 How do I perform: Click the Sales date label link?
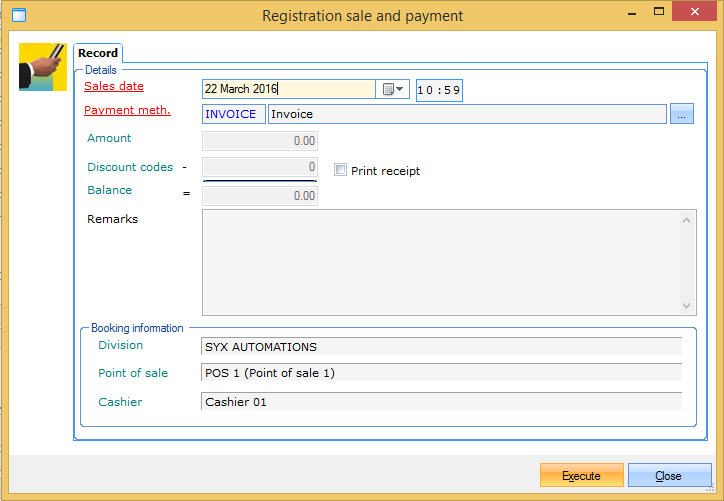(114, 86)
